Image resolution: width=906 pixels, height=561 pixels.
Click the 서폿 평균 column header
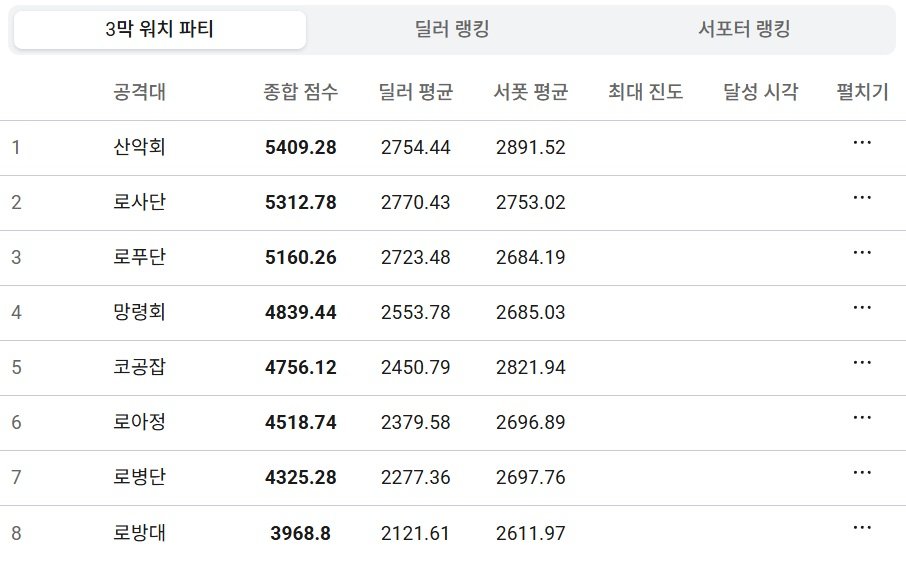pyautogui.click(x=531, y=93)
